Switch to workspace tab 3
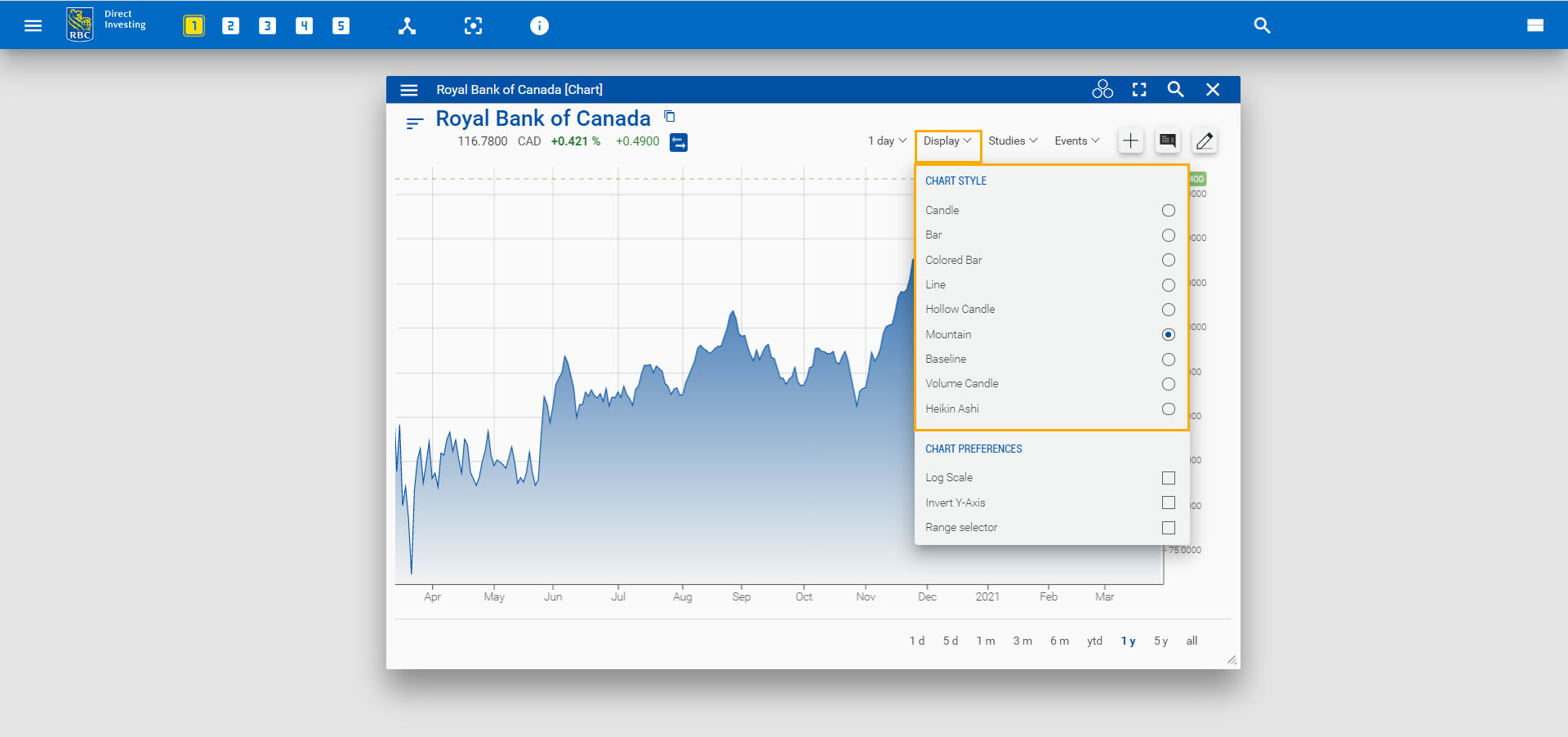The image size is (1568, 737). (267, 25)
